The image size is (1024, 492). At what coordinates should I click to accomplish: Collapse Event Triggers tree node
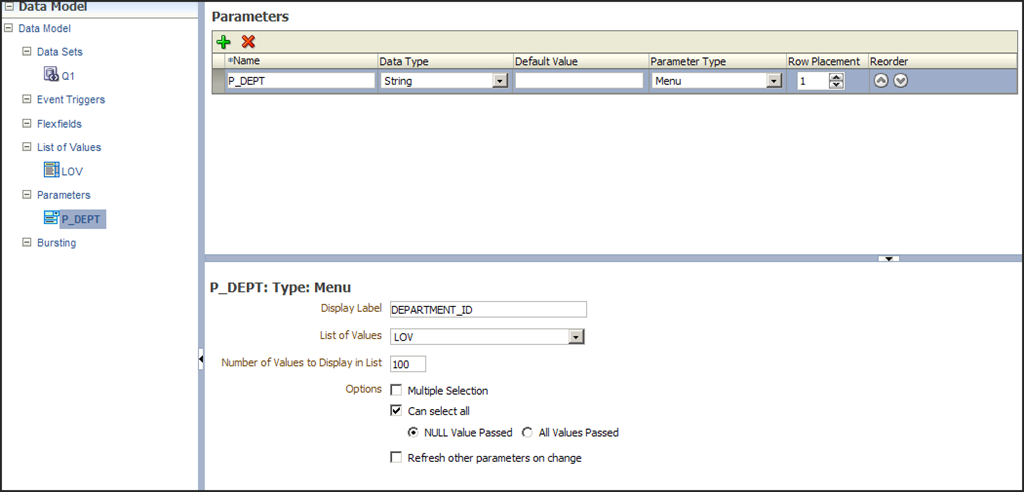(27, 100)
